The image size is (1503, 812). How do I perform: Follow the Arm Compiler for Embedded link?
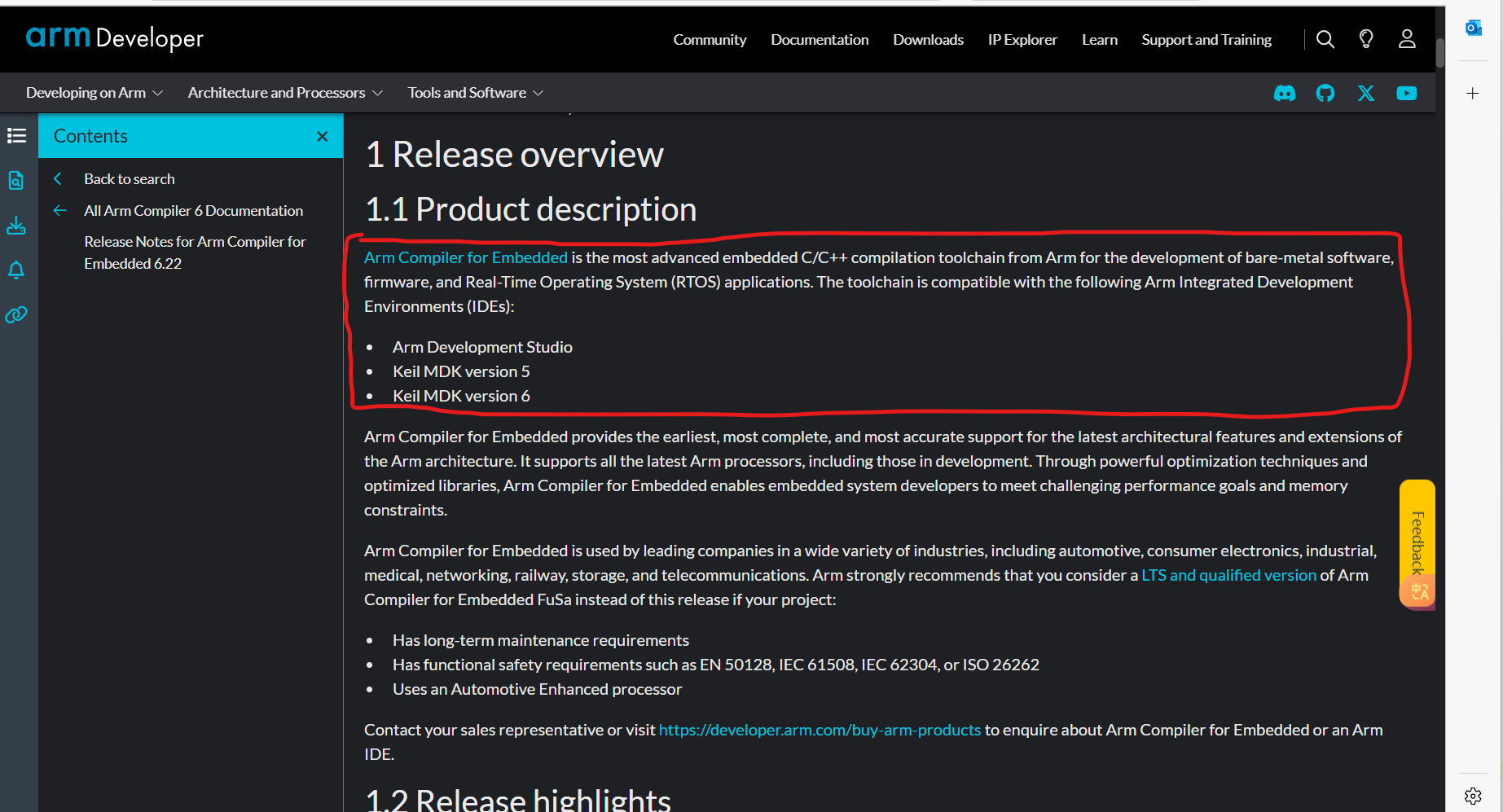coord(466,257)
